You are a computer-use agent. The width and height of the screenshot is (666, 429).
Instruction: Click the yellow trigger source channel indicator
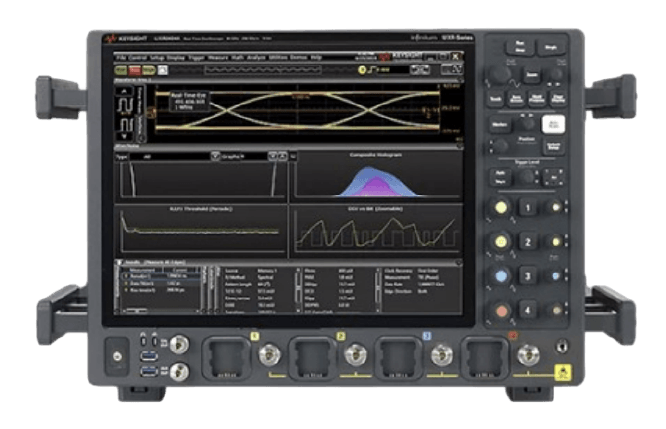click(x=362, y=70)
